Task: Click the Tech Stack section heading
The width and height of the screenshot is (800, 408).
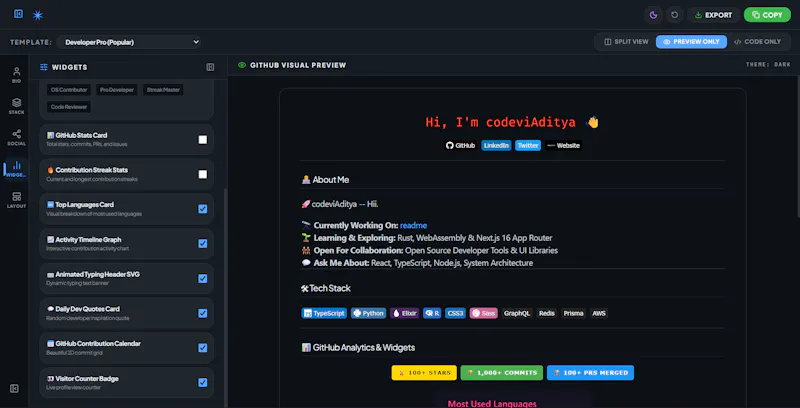Action: tap(326, 288)
